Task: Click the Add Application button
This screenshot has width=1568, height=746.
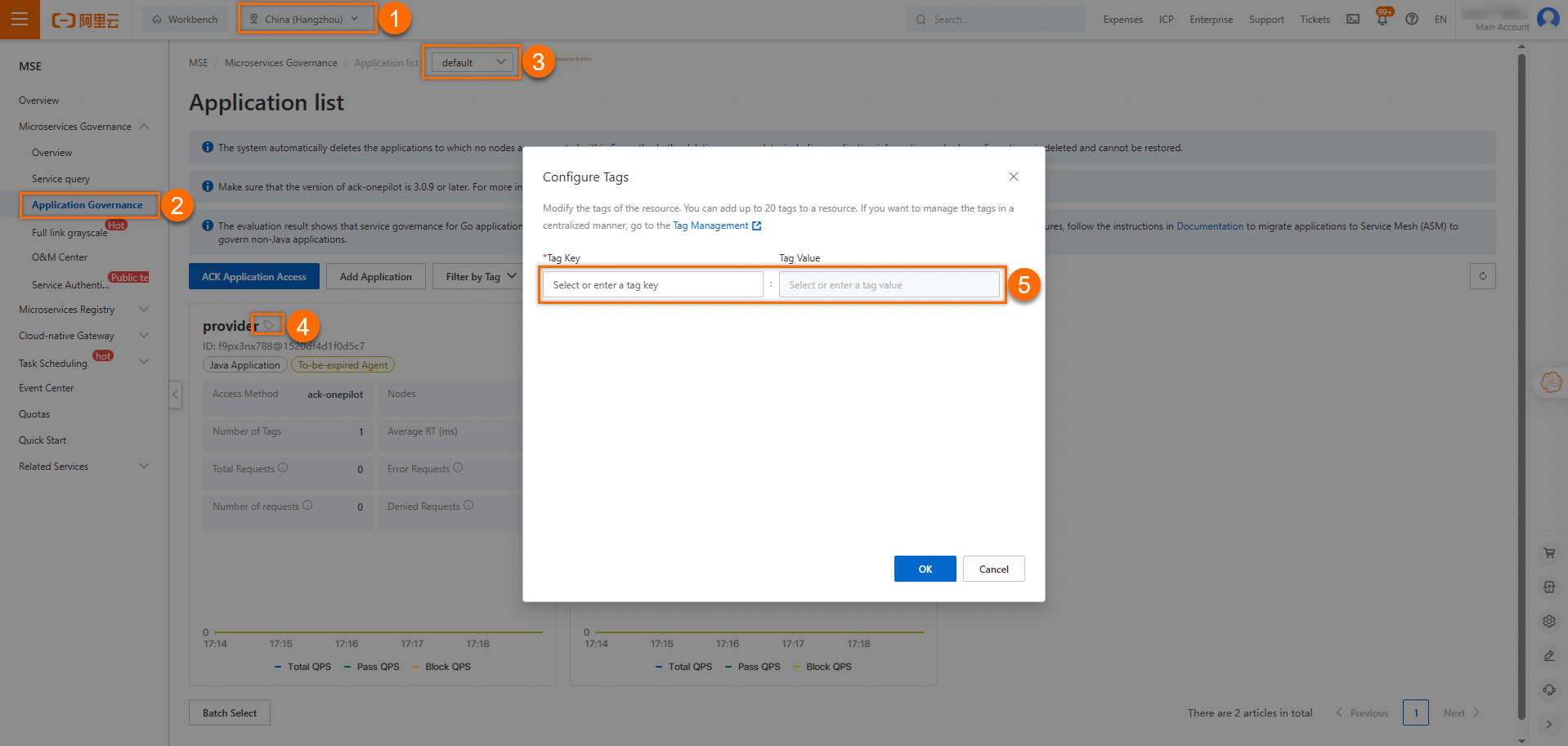Action: (x=376, y=277)
